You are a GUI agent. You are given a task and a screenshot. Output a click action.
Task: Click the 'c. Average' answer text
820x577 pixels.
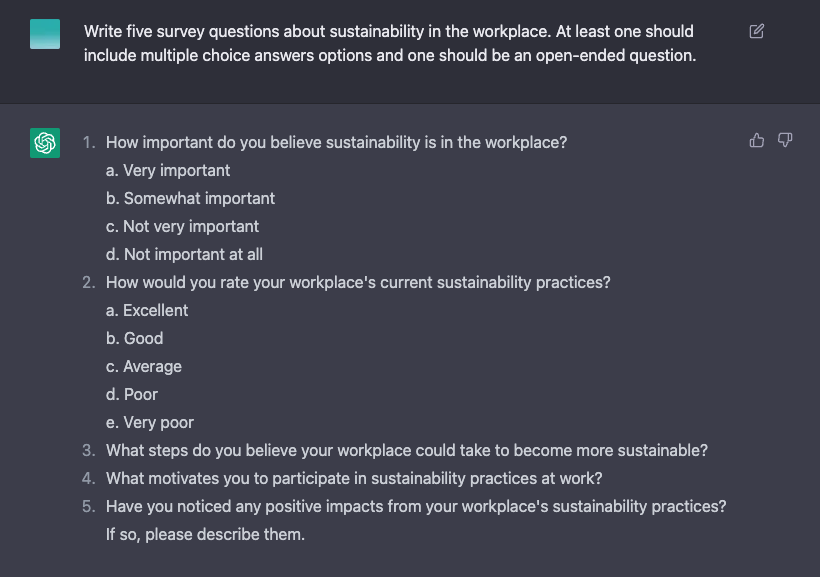click(x=144, y=367)
